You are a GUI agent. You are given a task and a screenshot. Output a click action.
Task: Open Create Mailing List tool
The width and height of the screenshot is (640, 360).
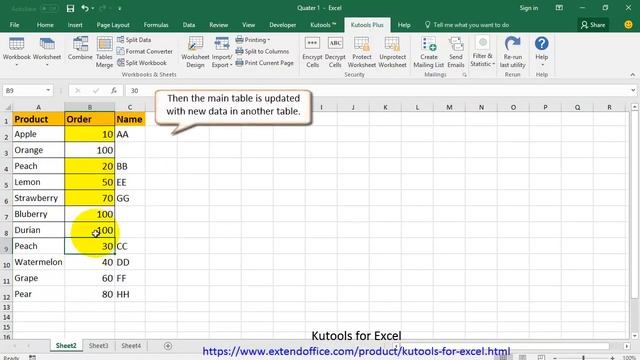point(429,52)
